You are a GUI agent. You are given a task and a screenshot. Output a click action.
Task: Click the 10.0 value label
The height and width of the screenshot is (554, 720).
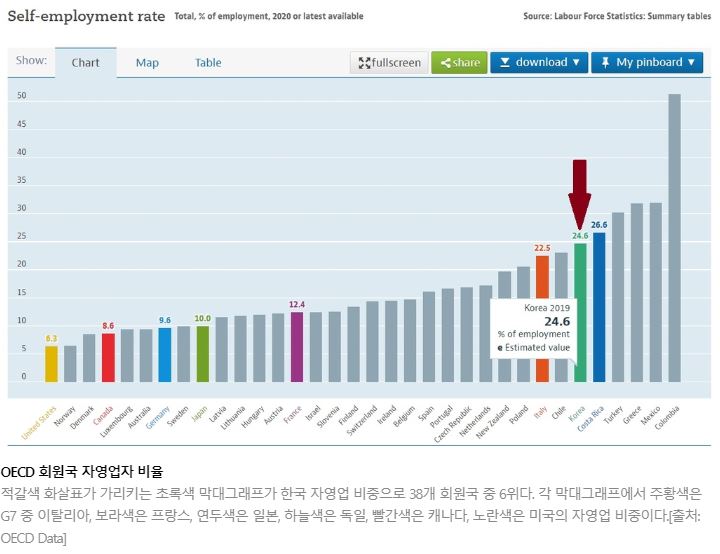(x=202, y=318)
